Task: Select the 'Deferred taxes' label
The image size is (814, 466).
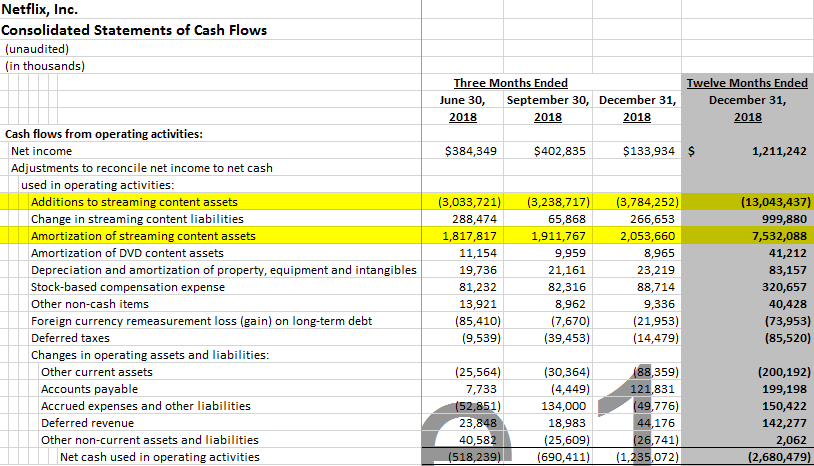Action: point(70,338)
